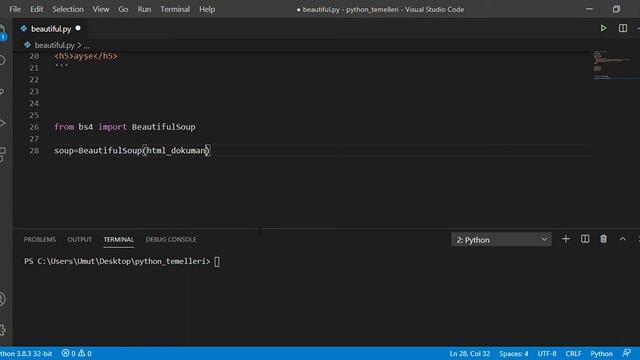
Task: Open the Help menu
Action: [207, 9]
